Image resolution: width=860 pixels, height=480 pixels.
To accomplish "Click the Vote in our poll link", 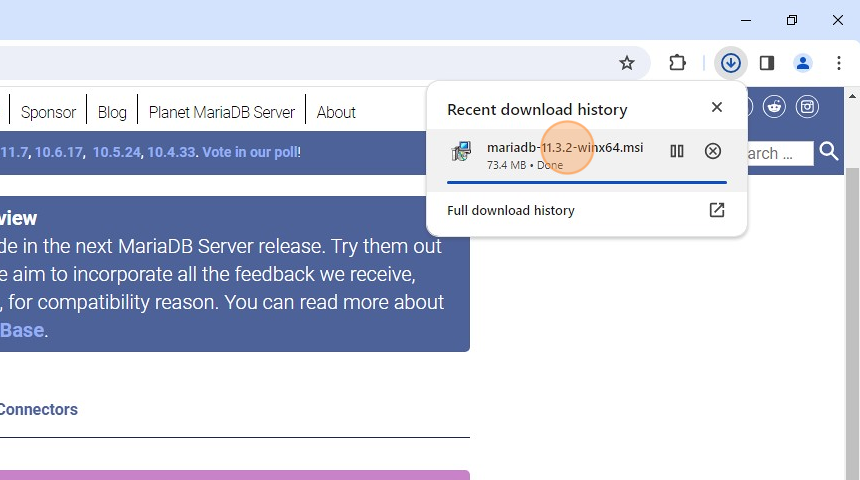I will pyautogui.click(x=250, y=152).
